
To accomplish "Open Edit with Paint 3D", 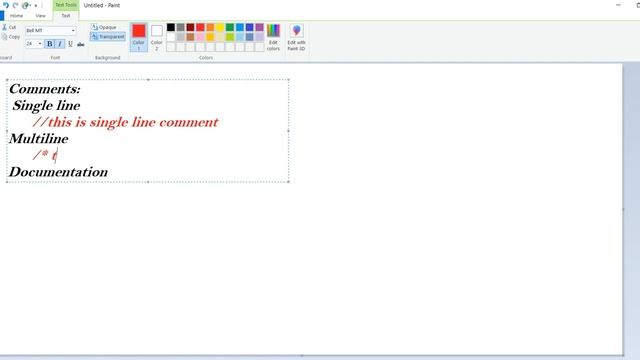I will [x=296, y=37].
